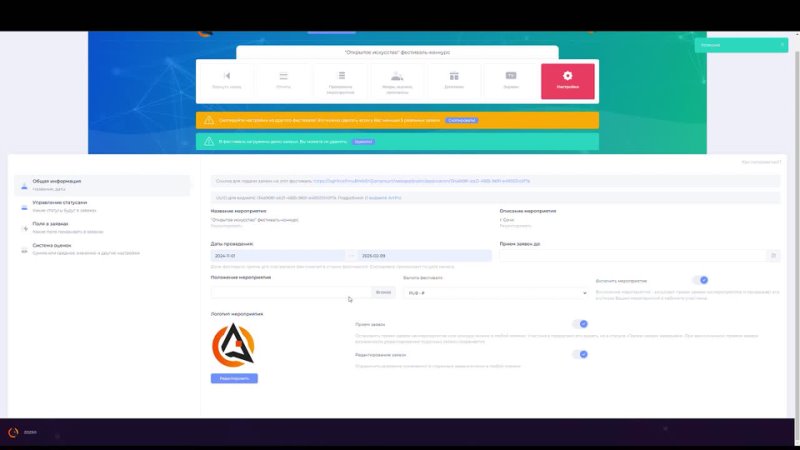The width and height of the screenshot is (800, 450).
Task: Click the blue button under the event logo
Action: tap(234, 378)
